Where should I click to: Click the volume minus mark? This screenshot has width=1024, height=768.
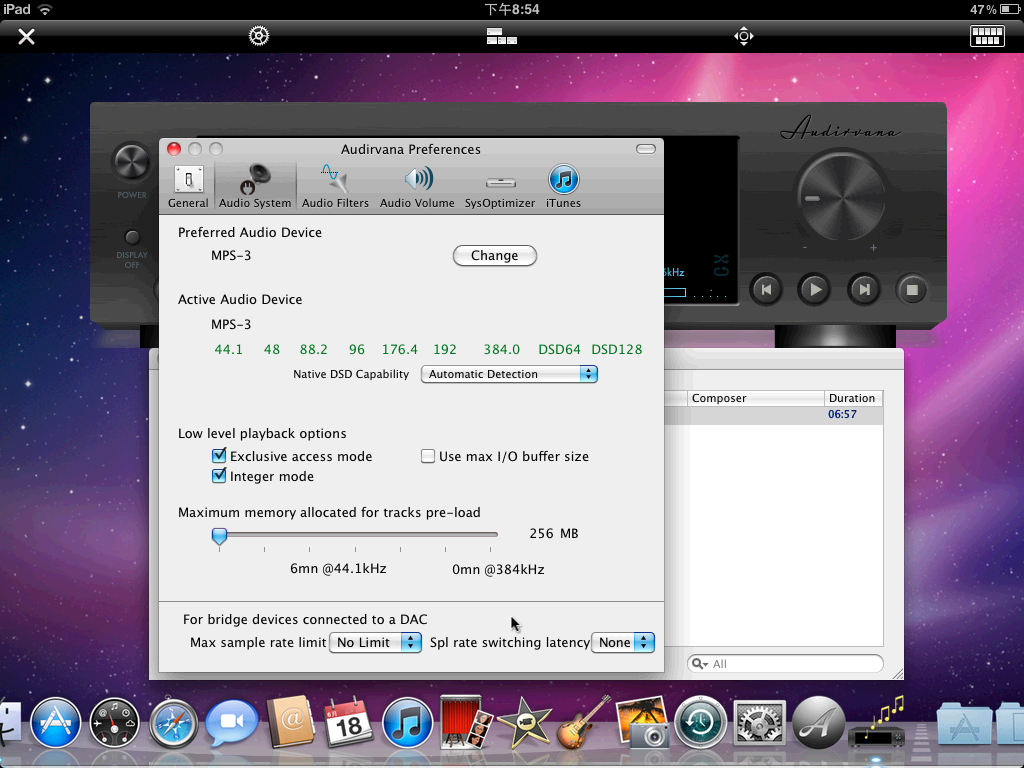coord(805,248)
